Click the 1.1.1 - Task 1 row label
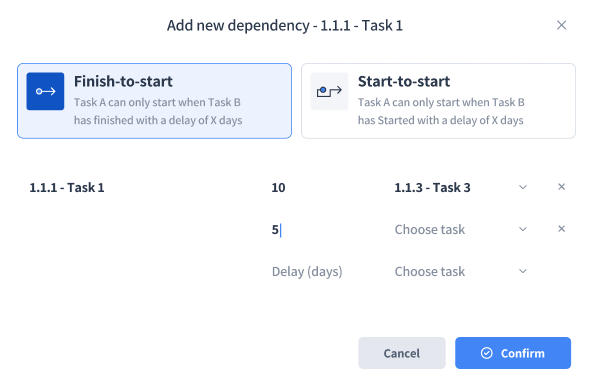591x378 pixels. pos(67,187)
